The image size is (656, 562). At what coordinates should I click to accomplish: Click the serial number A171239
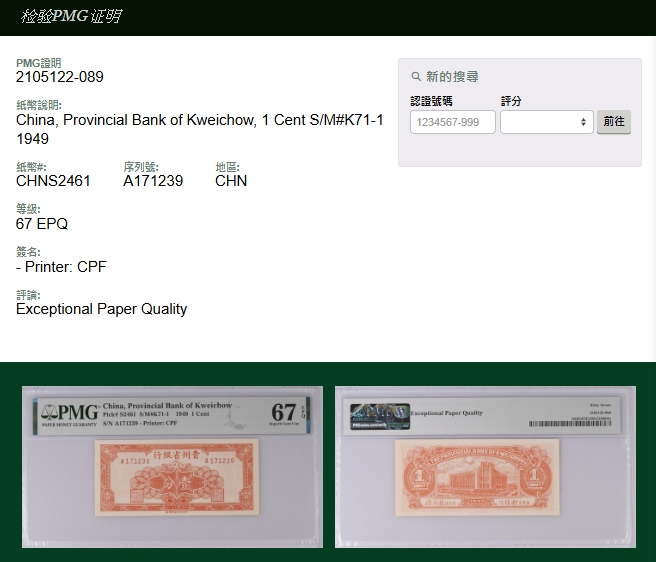click(153, 181)
